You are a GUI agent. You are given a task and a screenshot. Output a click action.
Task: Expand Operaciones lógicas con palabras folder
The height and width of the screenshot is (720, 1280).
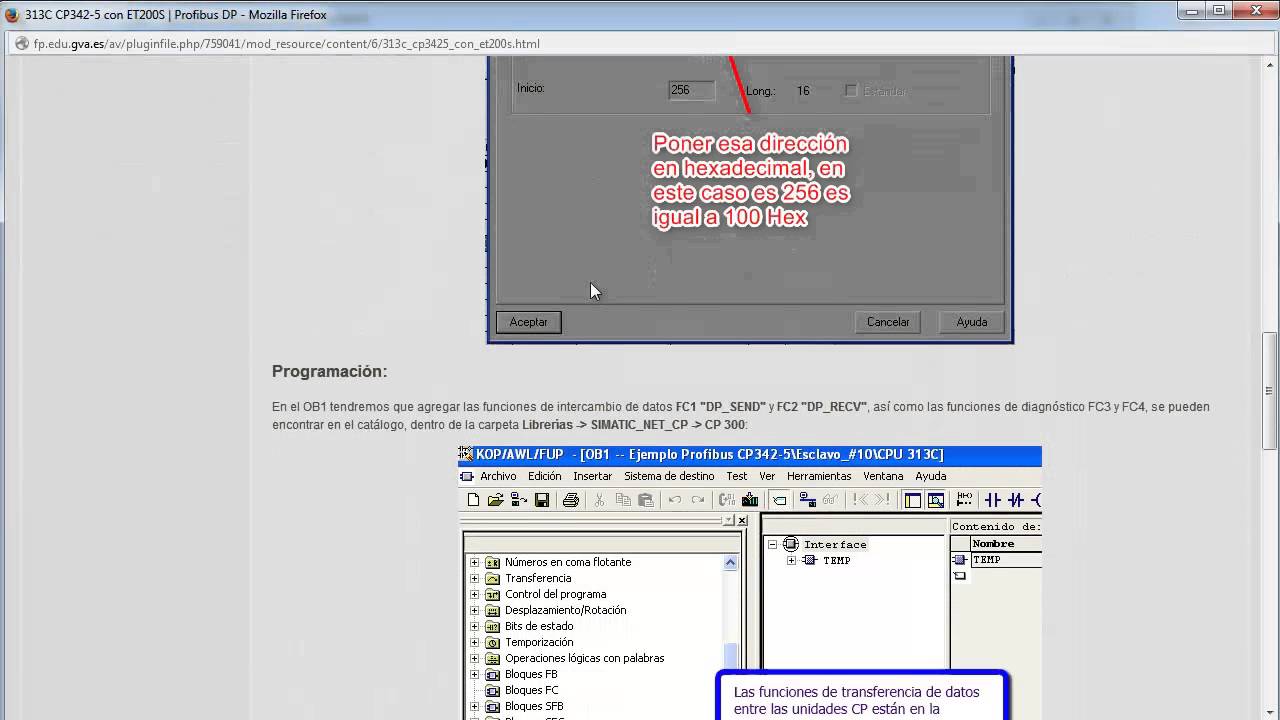click(x=474, y=658)
